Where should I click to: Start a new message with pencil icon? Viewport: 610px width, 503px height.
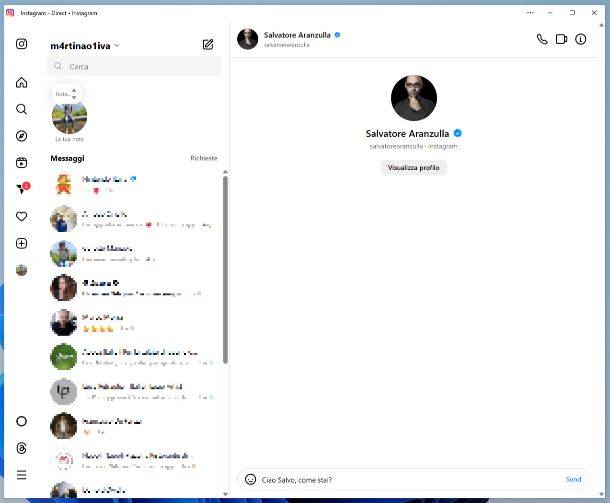point(208,44)
